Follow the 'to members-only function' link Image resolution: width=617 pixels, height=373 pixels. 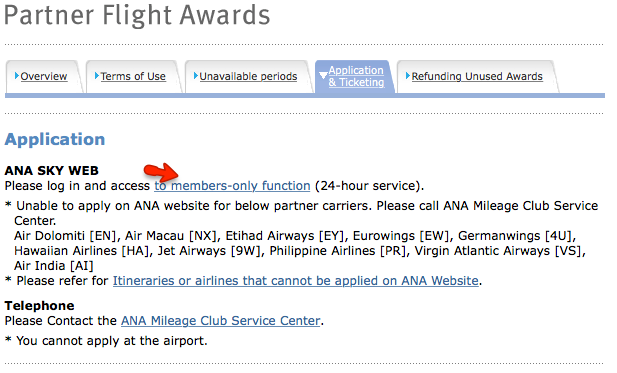[232, 185]
